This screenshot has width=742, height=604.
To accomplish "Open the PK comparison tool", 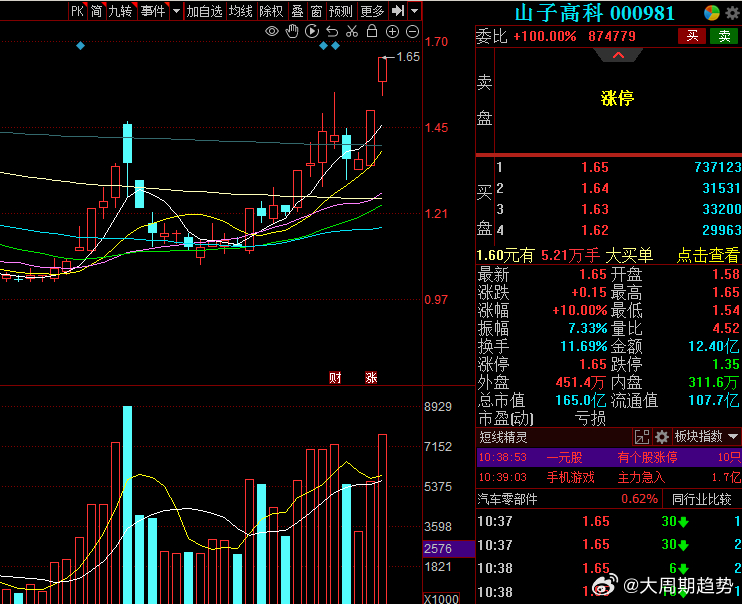I will click(x=78, y=11).
